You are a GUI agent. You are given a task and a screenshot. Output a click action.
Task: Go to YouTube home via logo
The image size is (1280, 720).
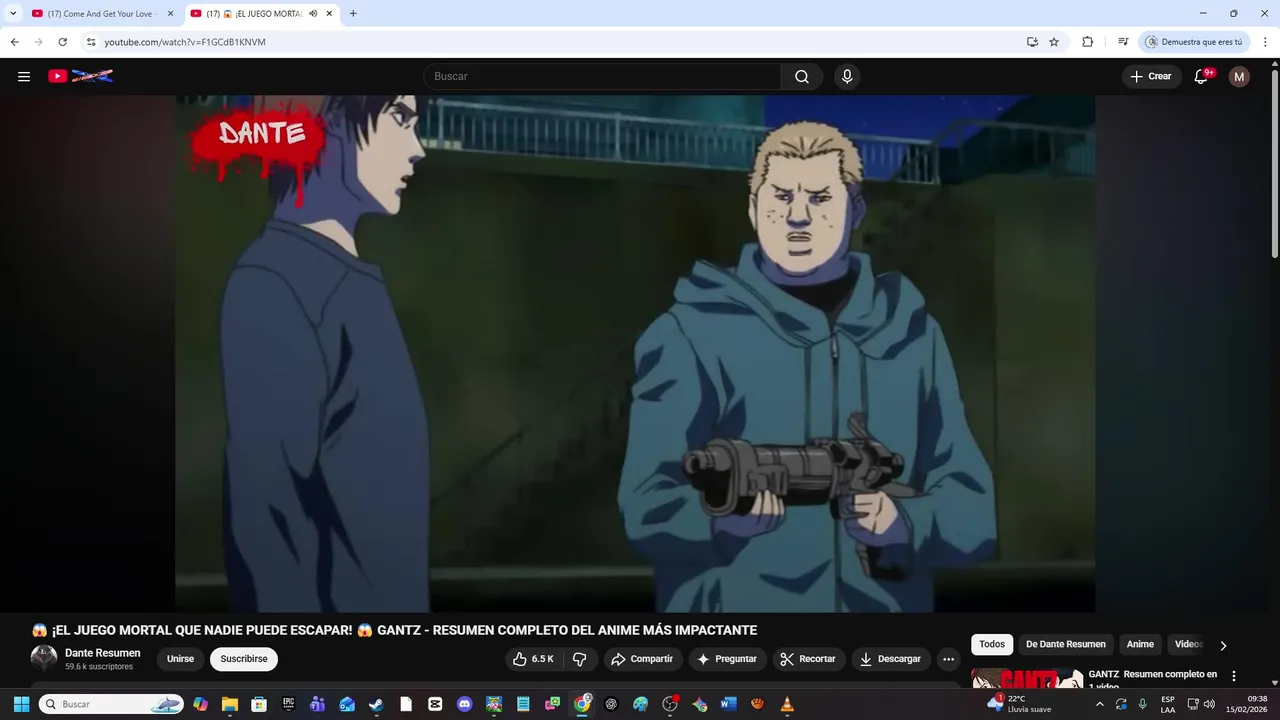[80, 76]
